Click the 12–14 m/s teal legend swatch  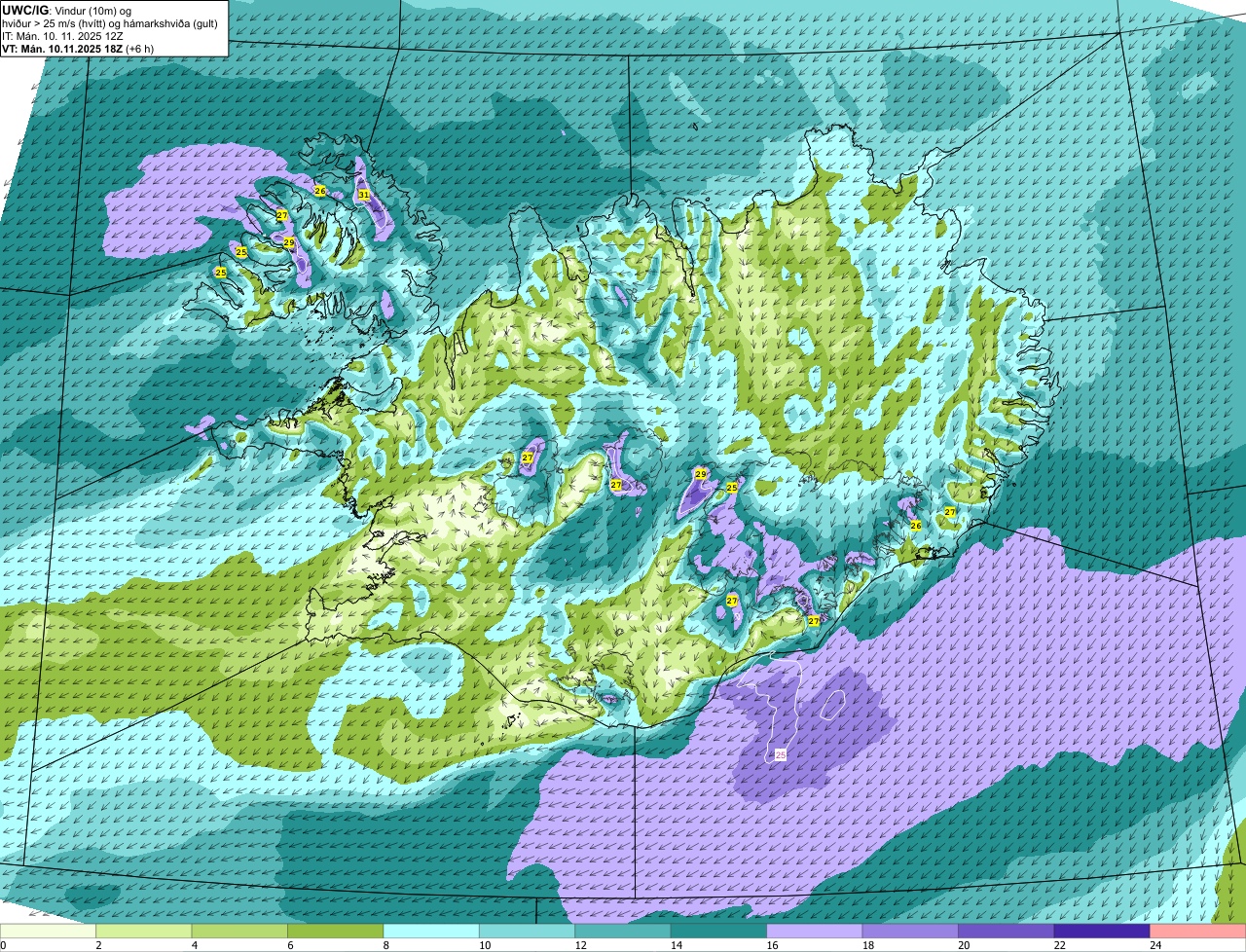(x=624, y=931)
